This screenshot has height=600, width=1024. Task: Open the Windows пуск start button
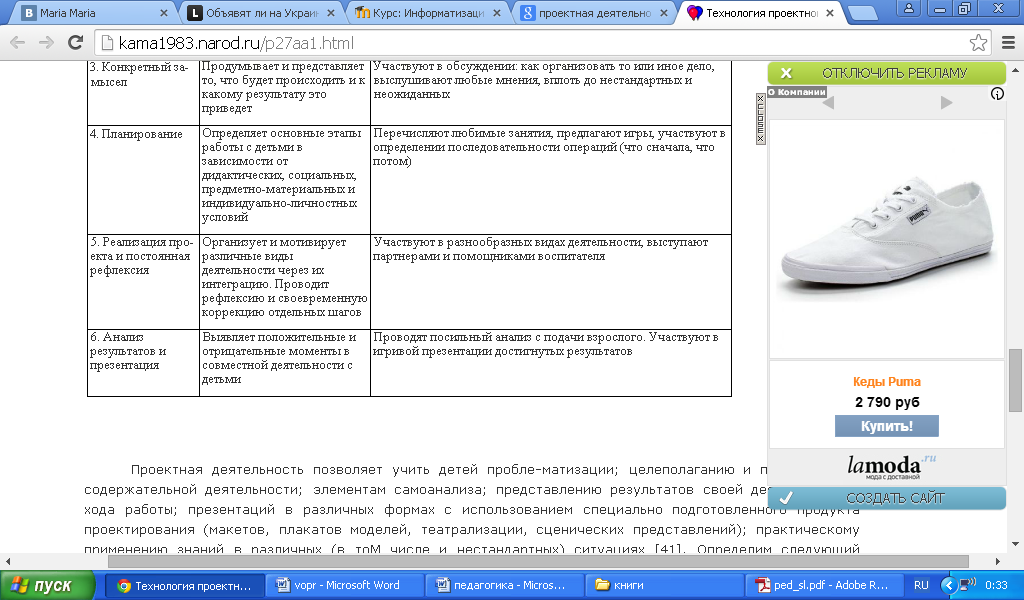pos(47,586)
